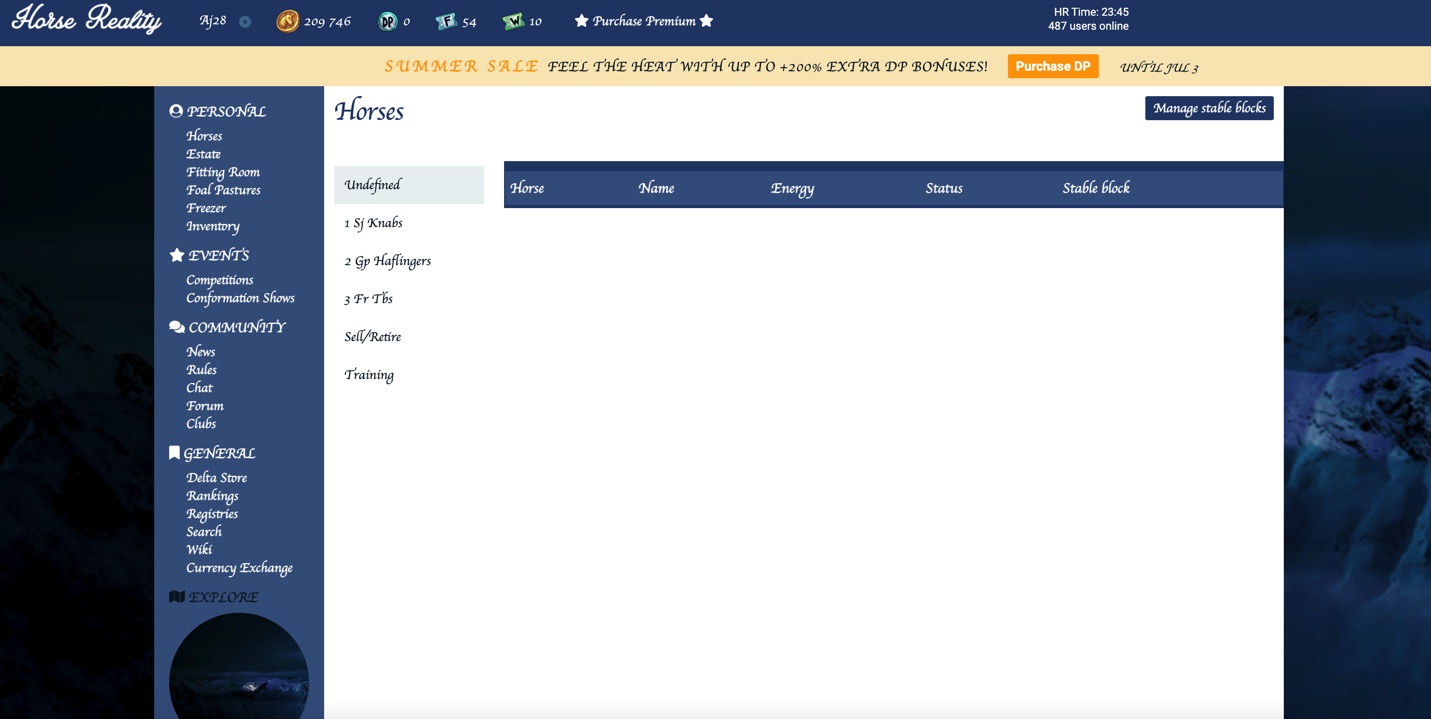Click the EXPLORE section heading
The image size is (1431, 719).
tap(223, 597)
